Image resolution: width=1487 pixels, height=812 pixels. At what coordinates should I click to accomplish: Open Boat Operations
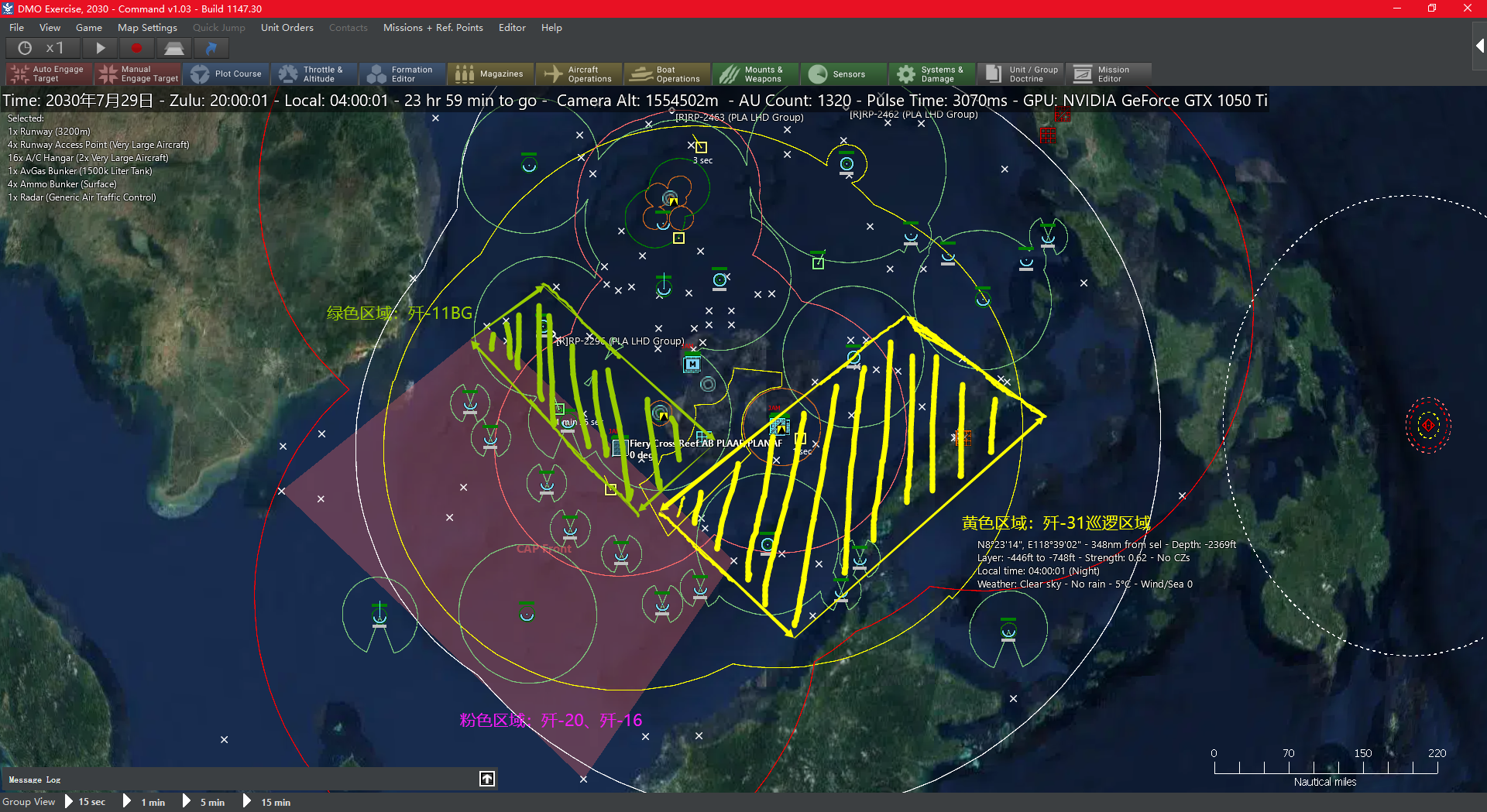point(667,74)
